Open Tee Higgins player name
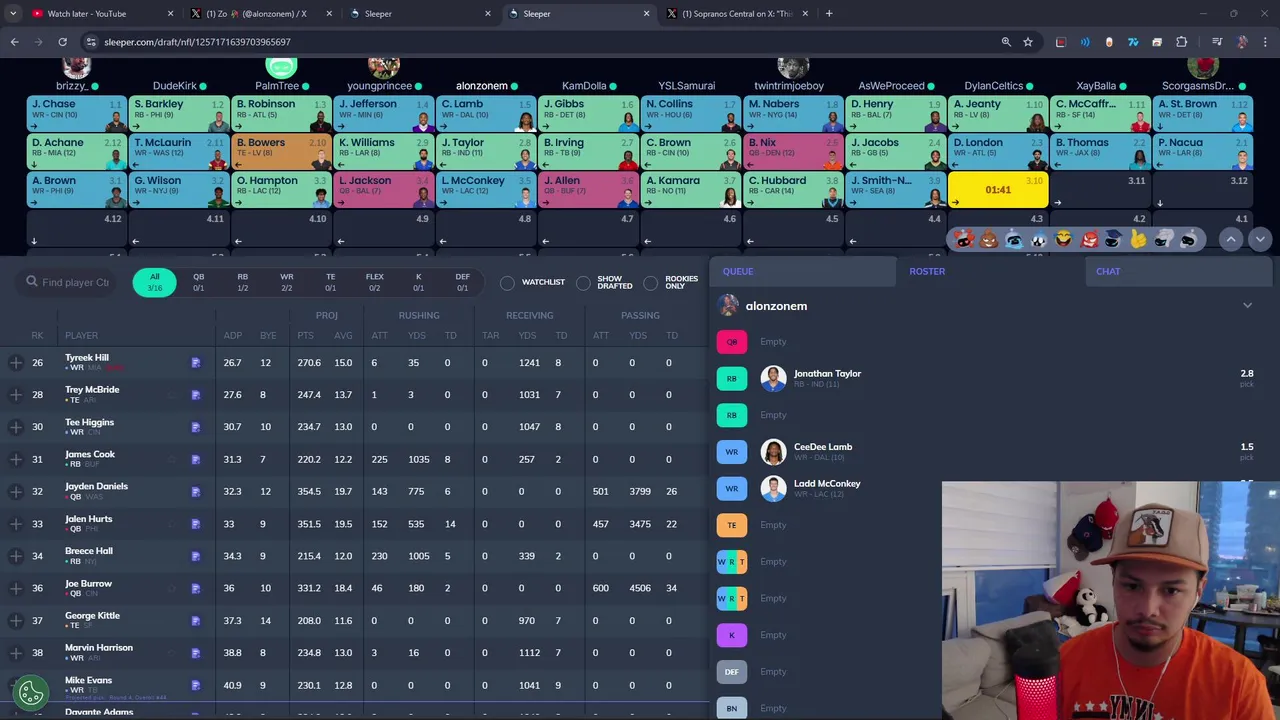The height and width of the screenshot is (720, 1280). pyautogui.click(x=89, y=422)
